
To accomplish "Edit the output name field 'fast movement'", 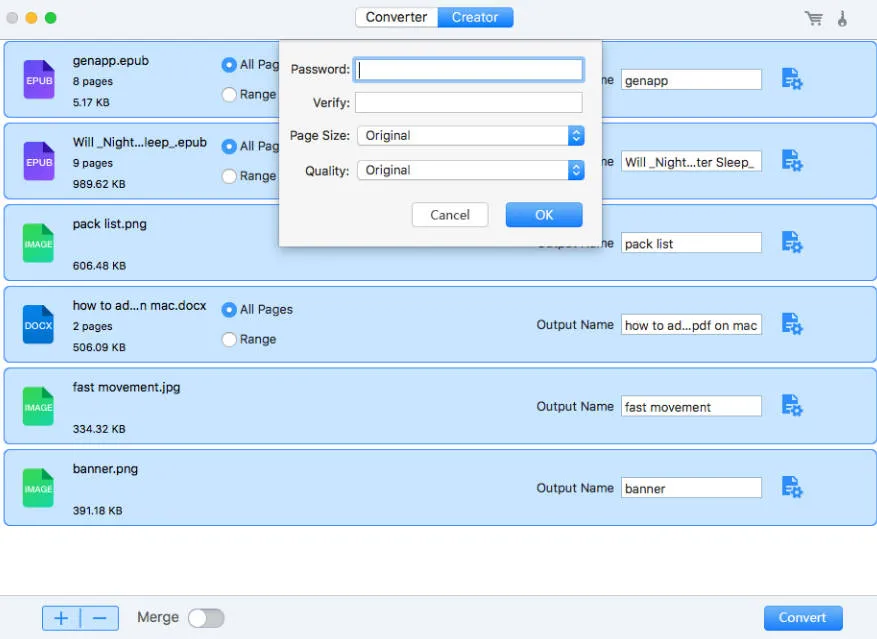I will [x=691, y=407].
